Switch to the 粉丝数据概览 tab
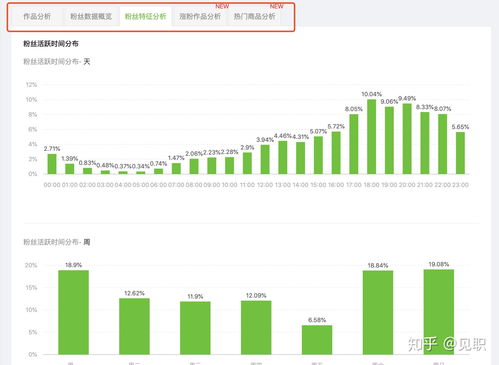499x365 pixels. pyautogui.click(x=91, y=16)
